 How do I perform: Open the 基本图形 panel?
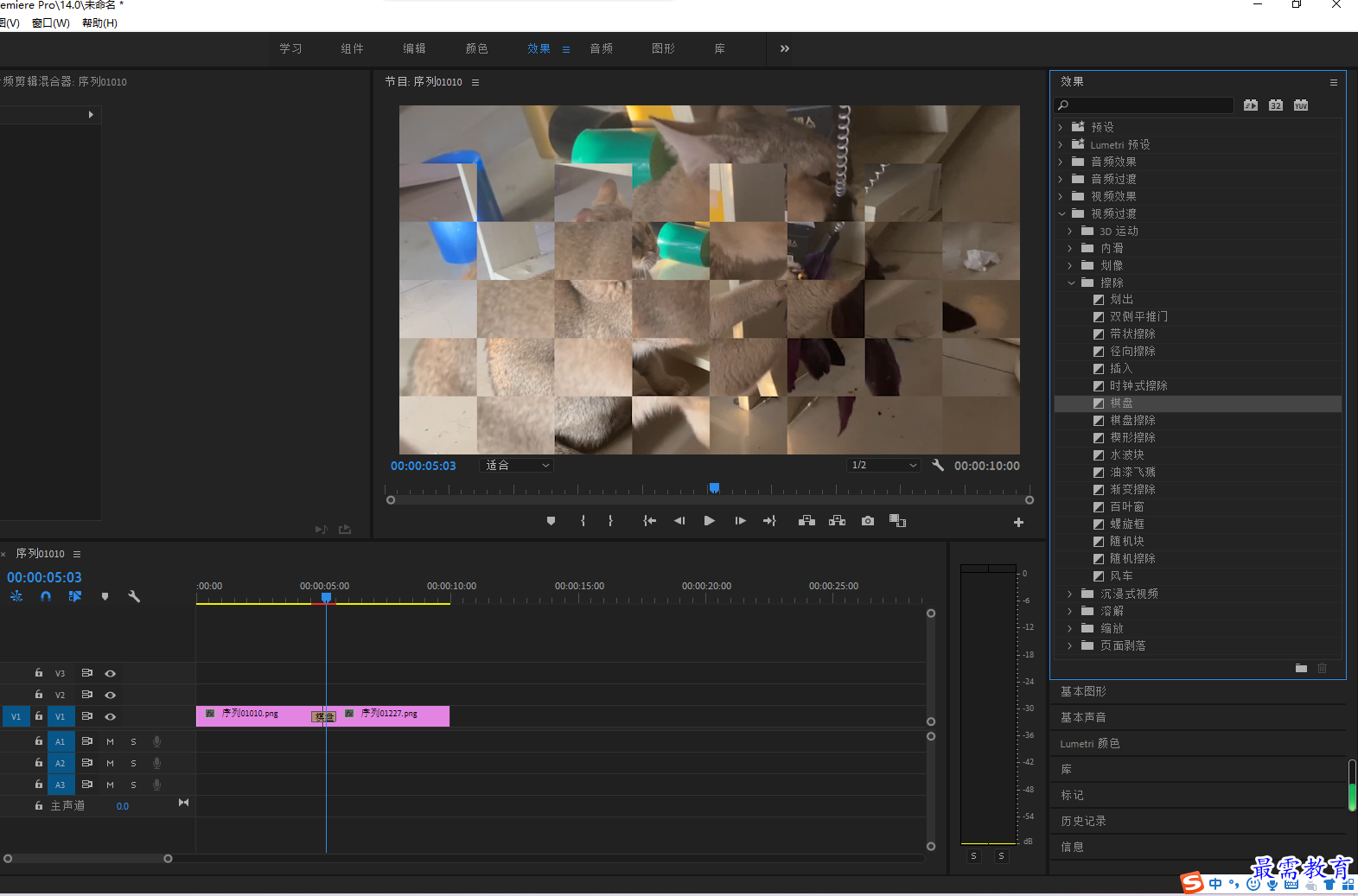(x=1083, y=691)
